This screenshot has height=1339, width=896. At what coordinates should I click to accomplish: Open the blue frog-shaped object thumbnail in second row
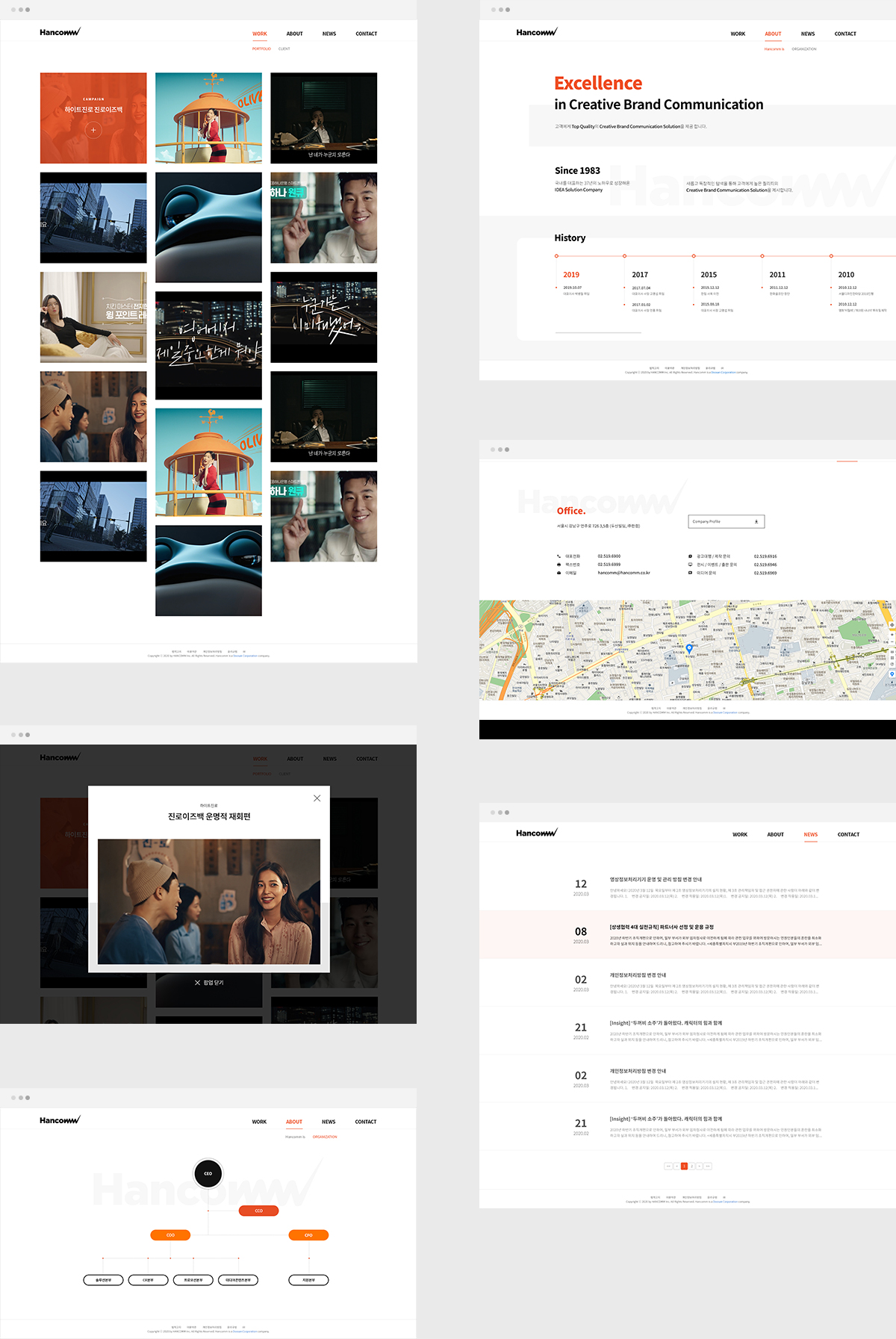208,227
